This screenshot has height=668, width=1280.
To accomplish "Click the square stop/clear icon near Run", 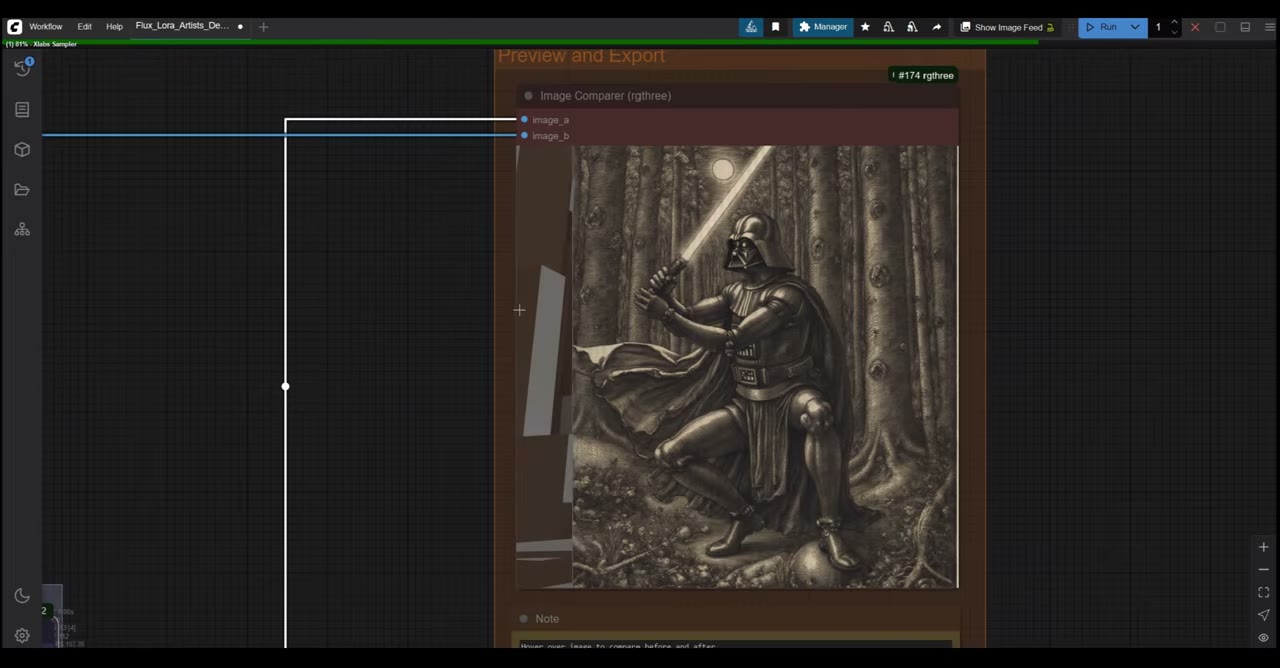I will pos(1220,27).
